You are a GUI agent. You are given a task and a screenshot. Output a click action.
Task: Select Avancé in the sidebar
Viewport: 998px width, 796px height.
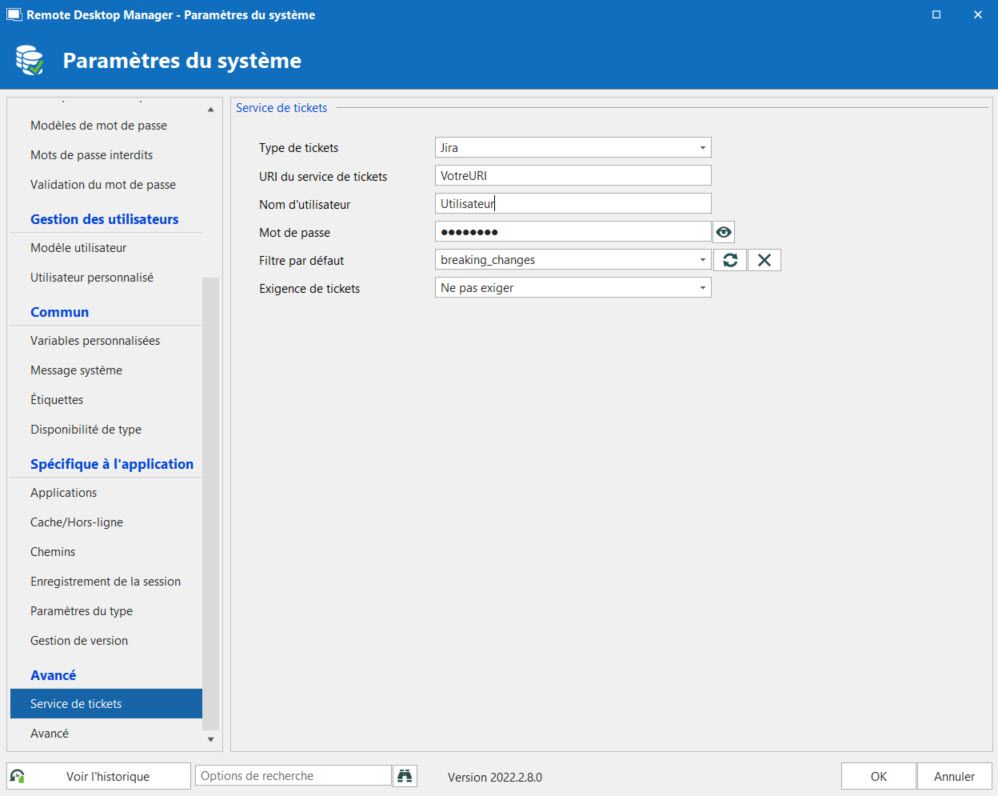point(50,733)
